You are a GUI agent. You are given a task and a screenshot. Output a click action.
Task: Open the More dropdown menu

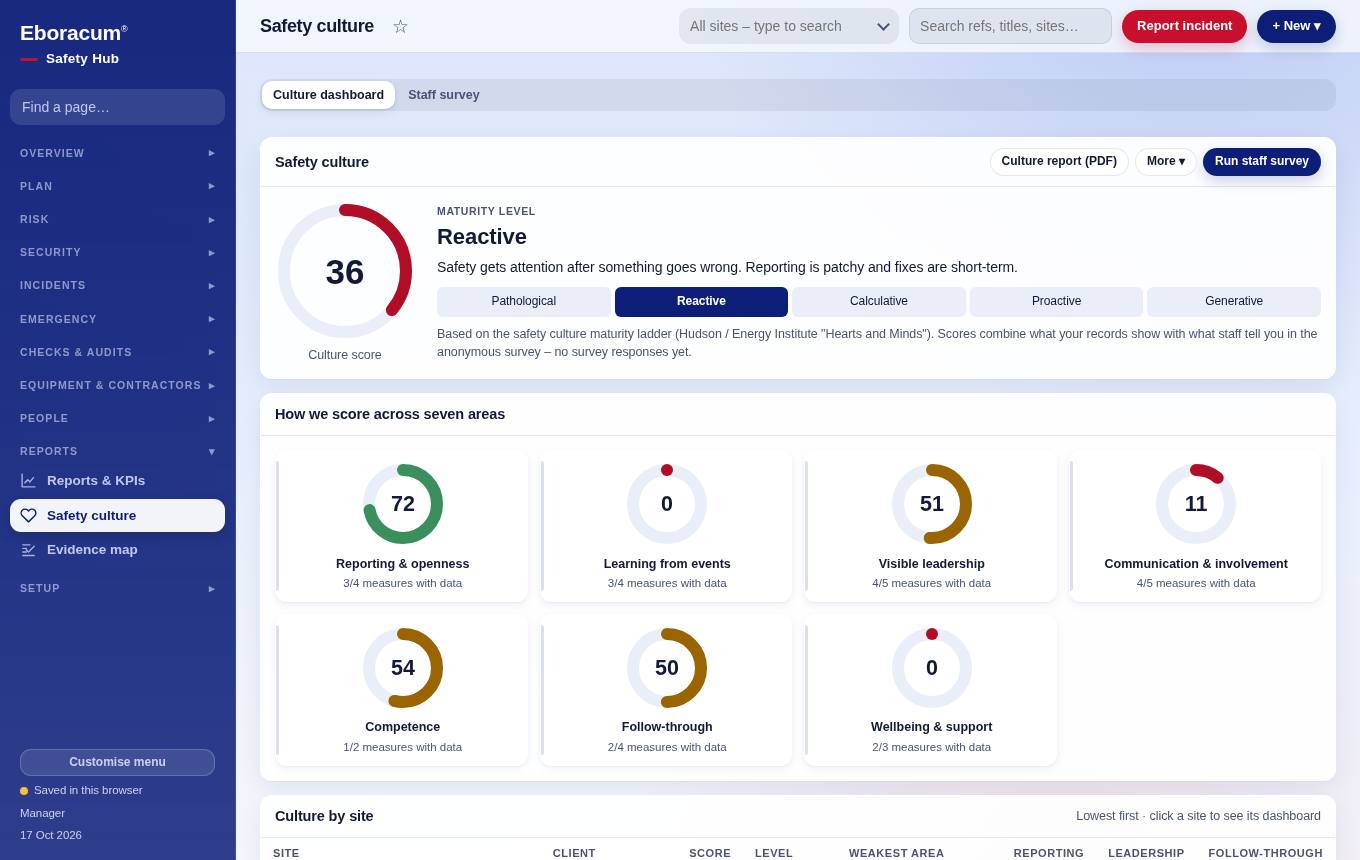coord(1166,162)
